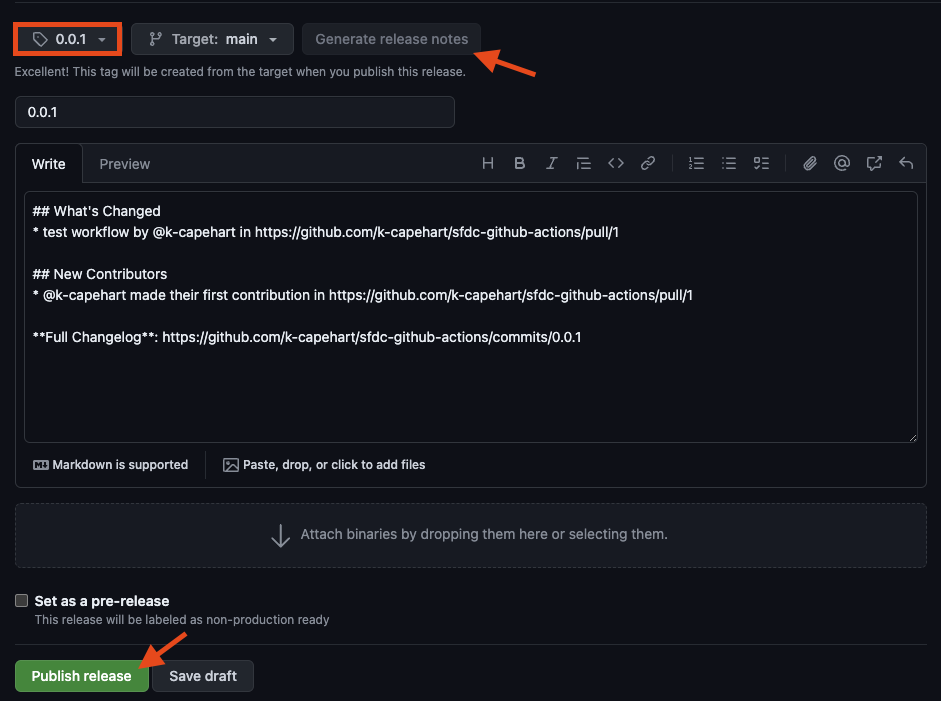This screenshot has height=701, width=941.
Task: Click the down arrow icon for attaching binaries
Action: pos(280,535)
